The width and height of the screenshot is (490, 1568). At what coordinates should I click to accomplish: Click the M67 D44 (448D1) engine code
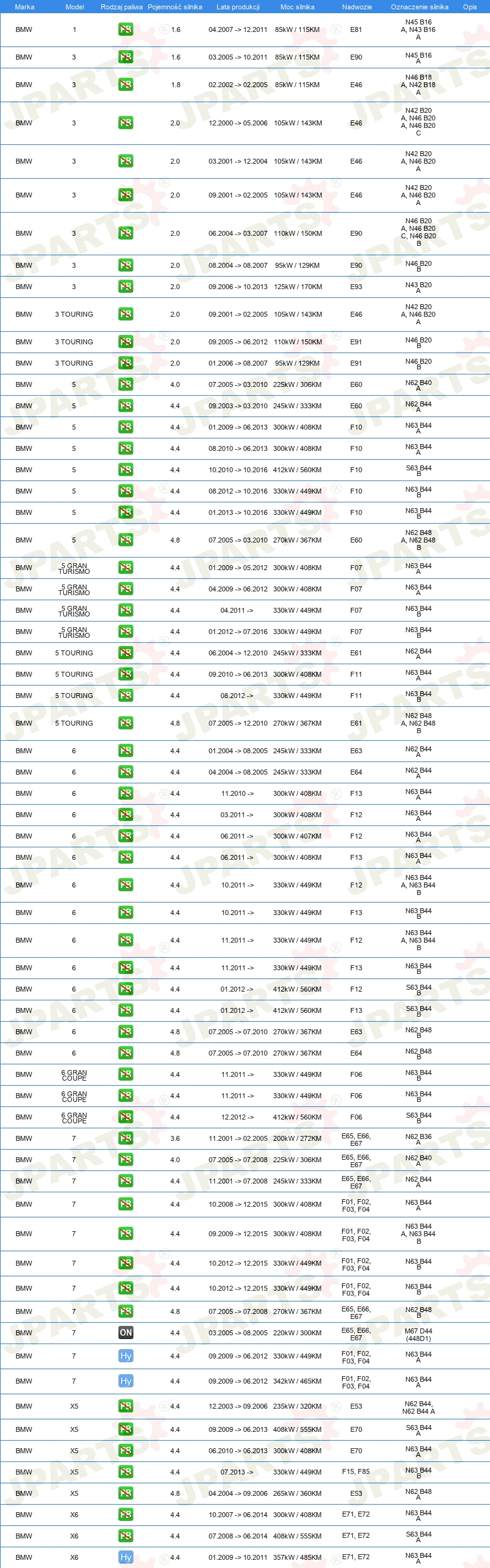[419, 1335]
